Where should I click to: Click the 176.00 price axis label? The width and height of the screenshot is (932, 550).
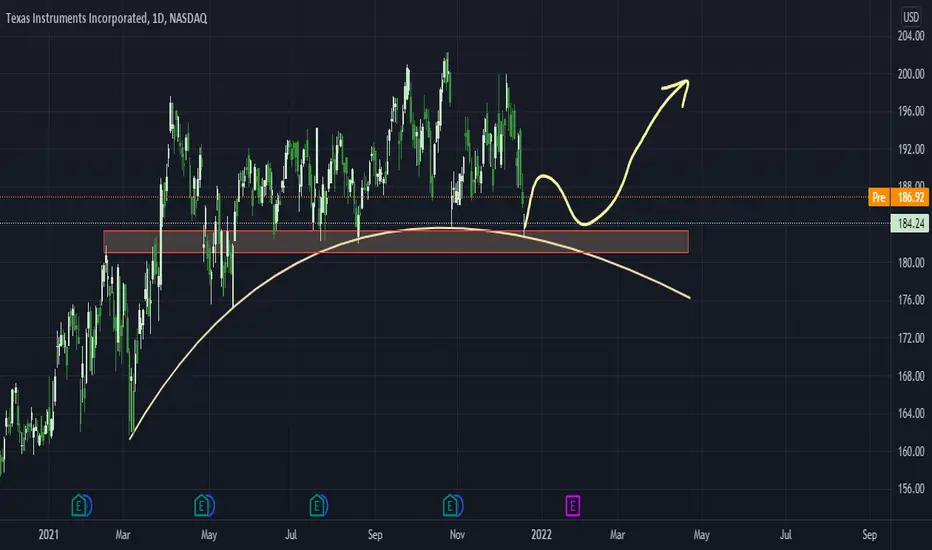(911, 300)
